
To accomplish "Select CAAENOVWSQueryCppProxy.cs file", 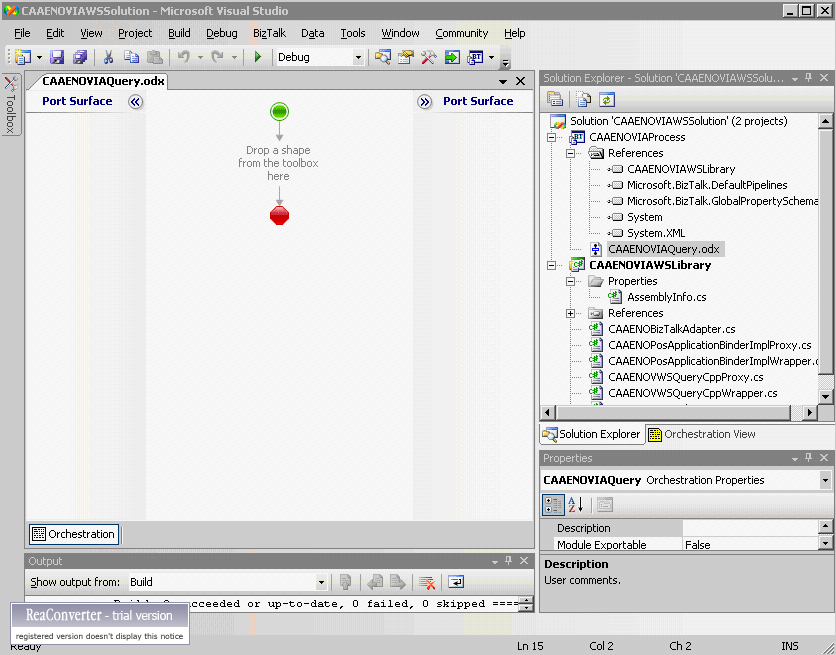I will tap(686, 377).
